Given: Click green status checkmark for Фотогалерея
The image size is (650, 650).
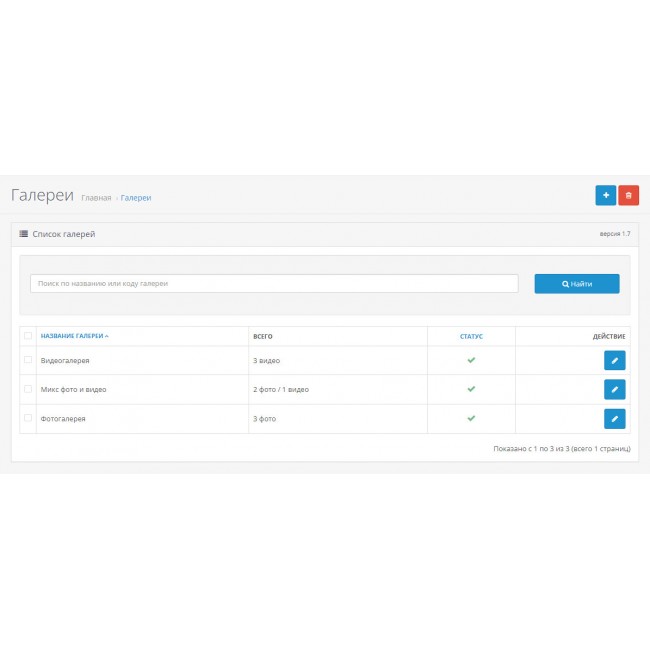Looking at the screenshot, I should (471, 418).
